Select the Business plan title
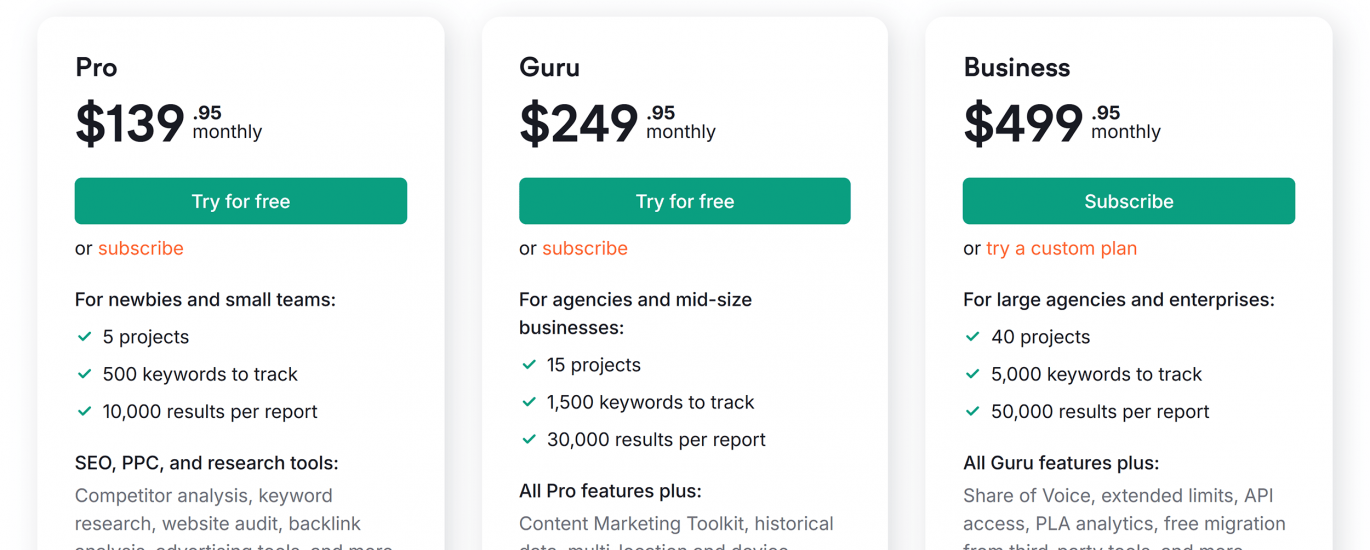 (x=1016, y=67)
